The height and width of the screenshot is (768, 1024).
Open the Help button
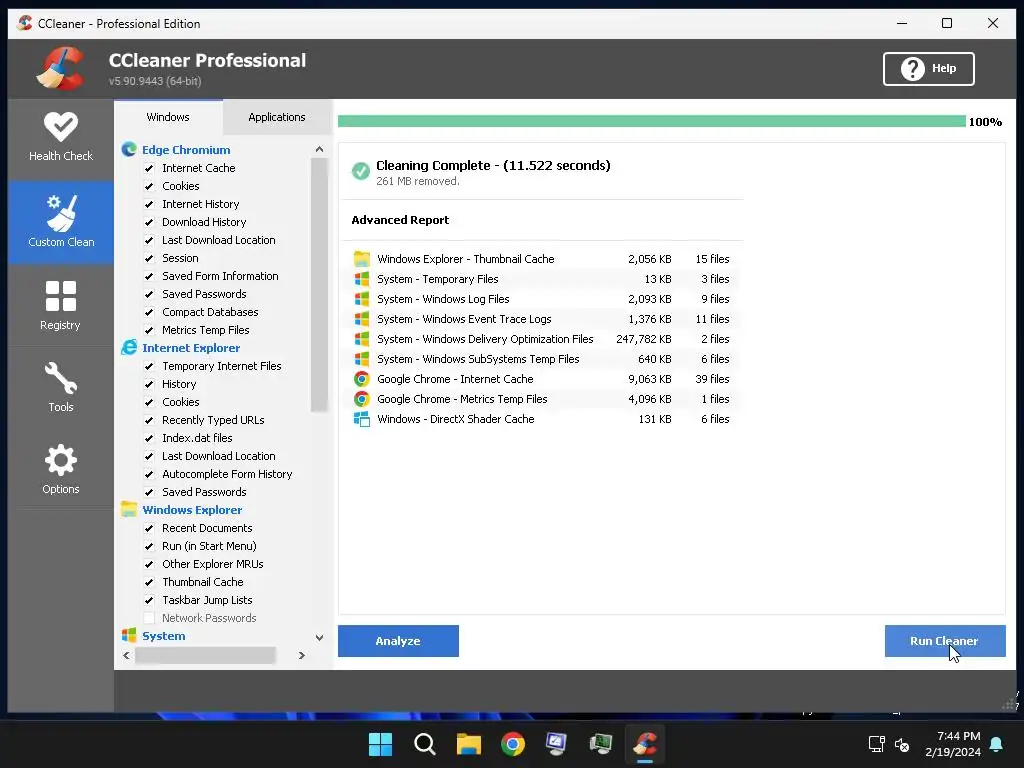[x=929, y=69]
